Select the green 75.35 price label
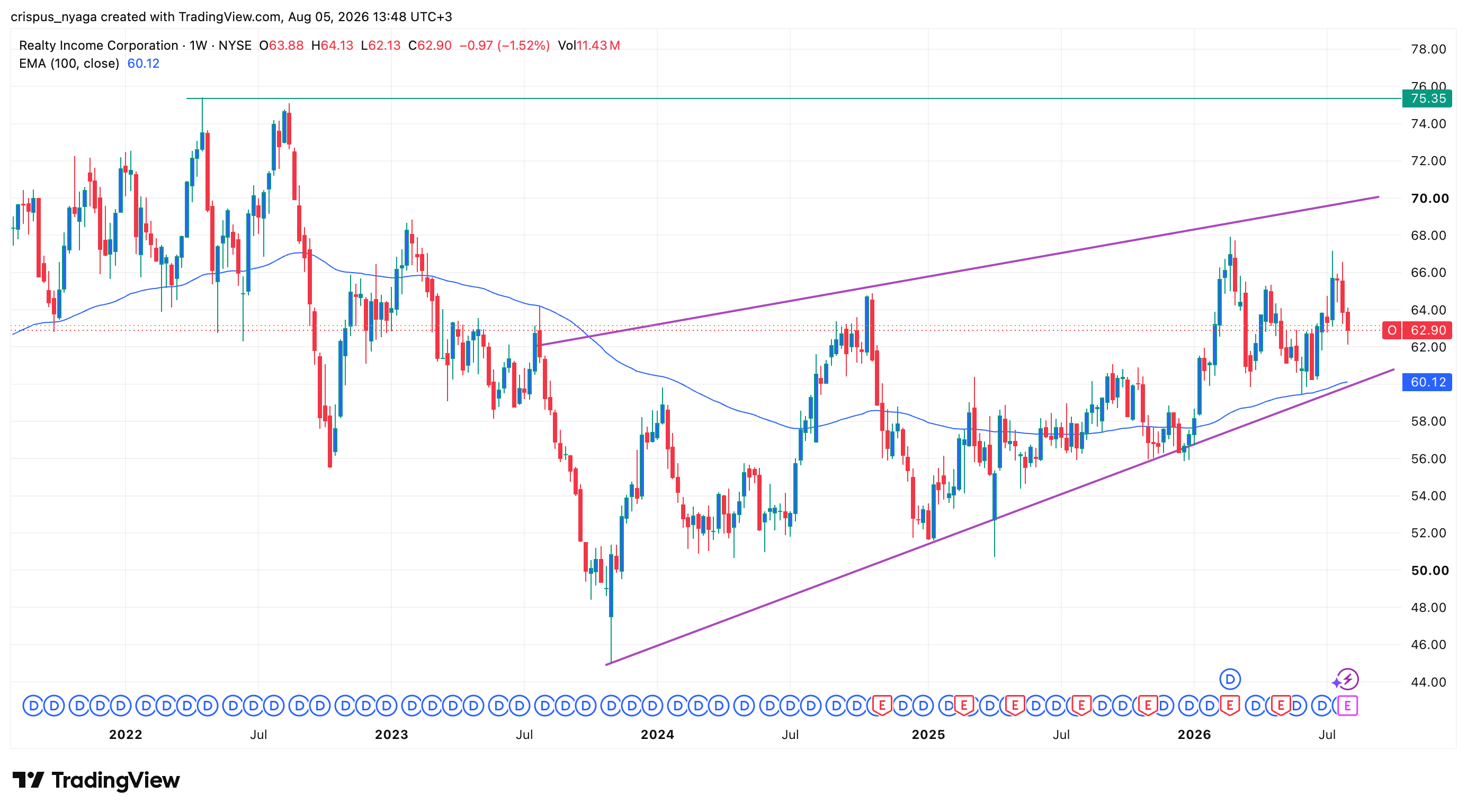Image resolution: width=1467 pixels, height=812 pixels. coord(1428,98)
